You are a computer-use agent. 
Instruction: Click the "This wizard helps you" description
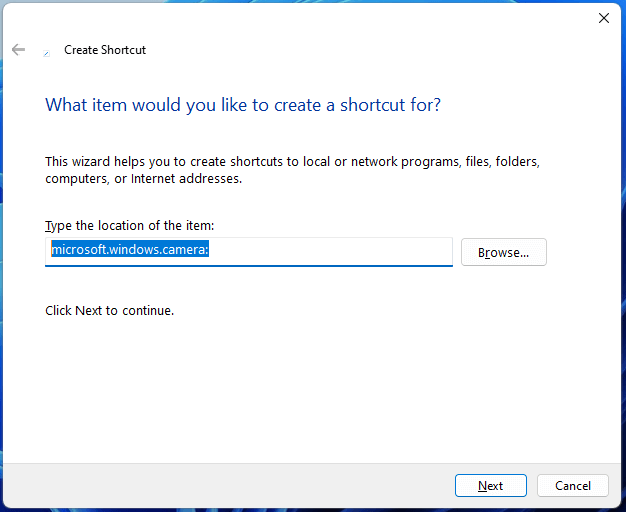coord(292,170)
